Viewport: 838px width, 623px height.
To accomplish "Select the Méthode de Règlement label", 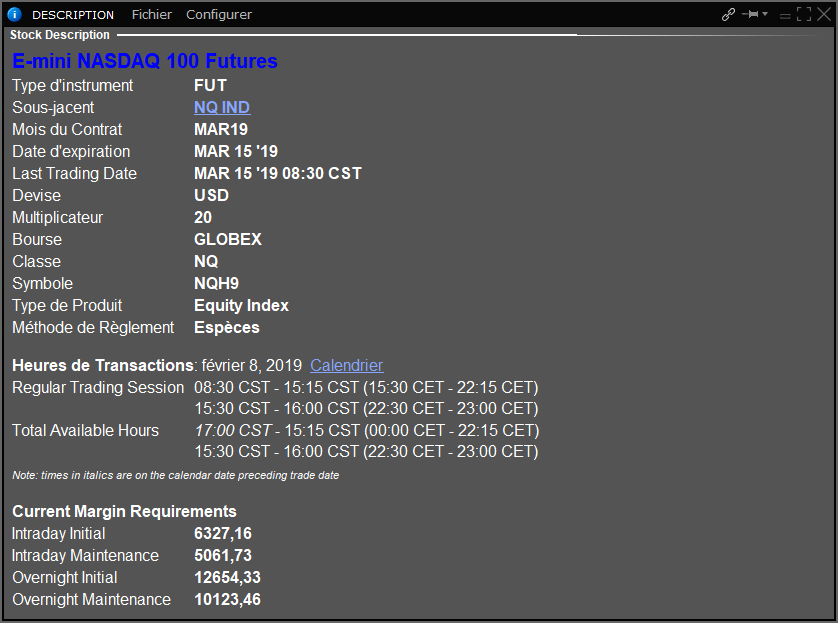I will (x=93, y=328).
